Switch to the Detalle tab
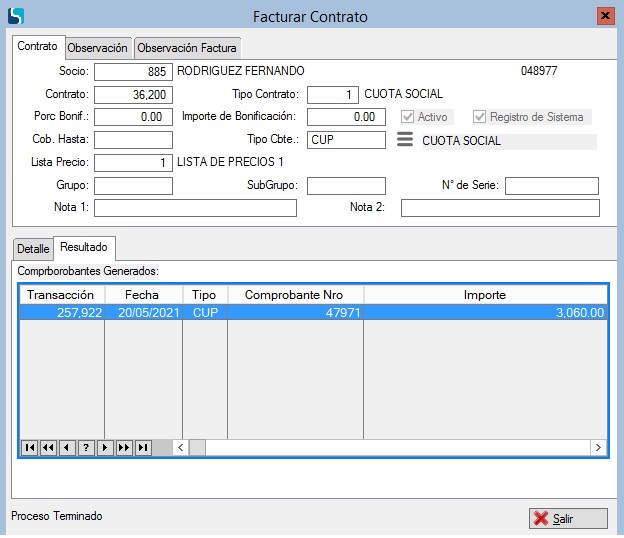This screenshot has width=624, height=538. (33, 248)
